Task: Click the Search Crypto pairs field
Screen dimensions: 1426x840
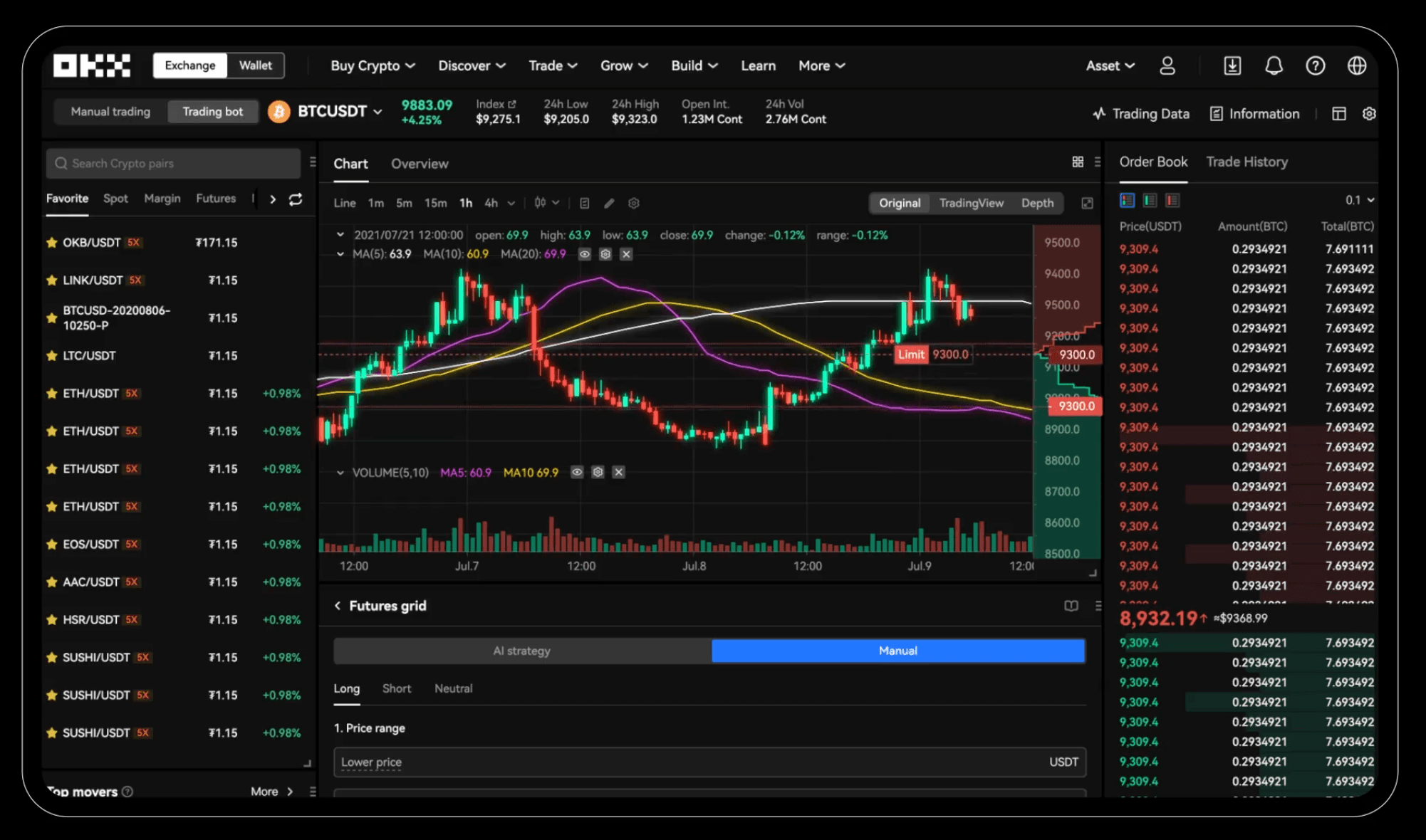Action: point(173,164)
